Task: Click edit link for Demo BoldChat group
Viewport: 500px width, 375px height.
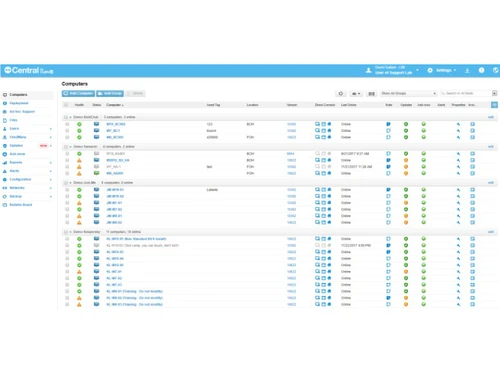Action: [491, 117]
